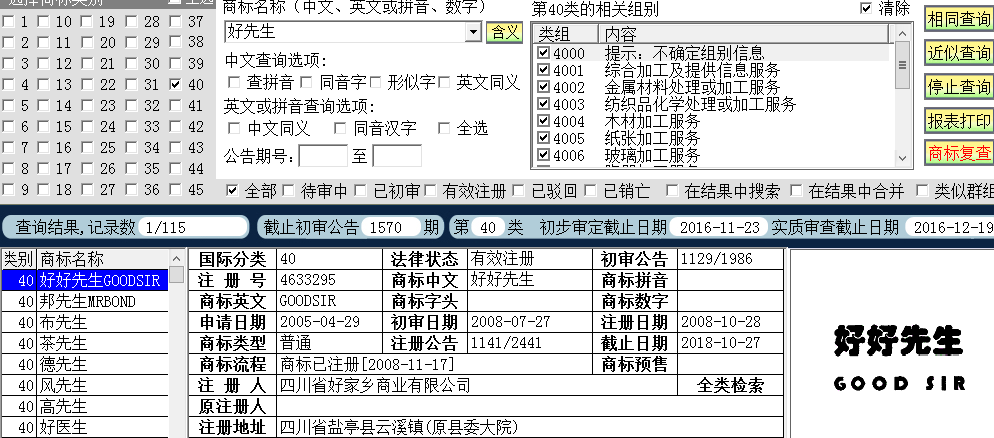This screenshot has width=994, height=438.
Task: Click the announcement period end field
Action: pos(397,156)
